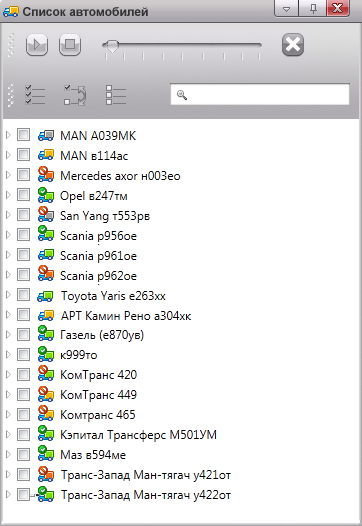Click the truck icon for Кэпитал Трансферс

click(46, 434)
